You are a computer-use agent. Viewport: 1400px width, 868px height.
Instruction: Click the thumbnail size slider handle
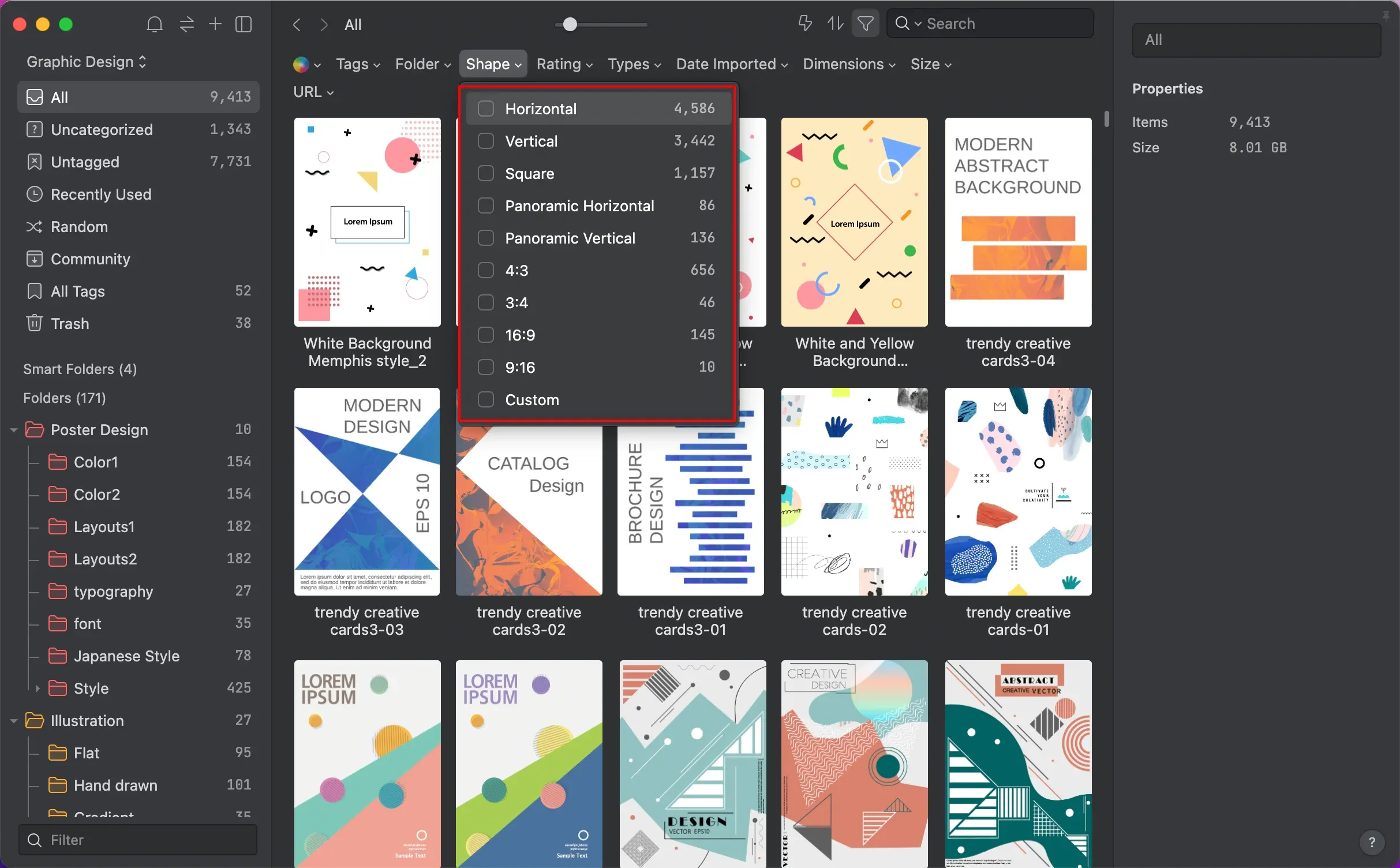click(570, 24)
